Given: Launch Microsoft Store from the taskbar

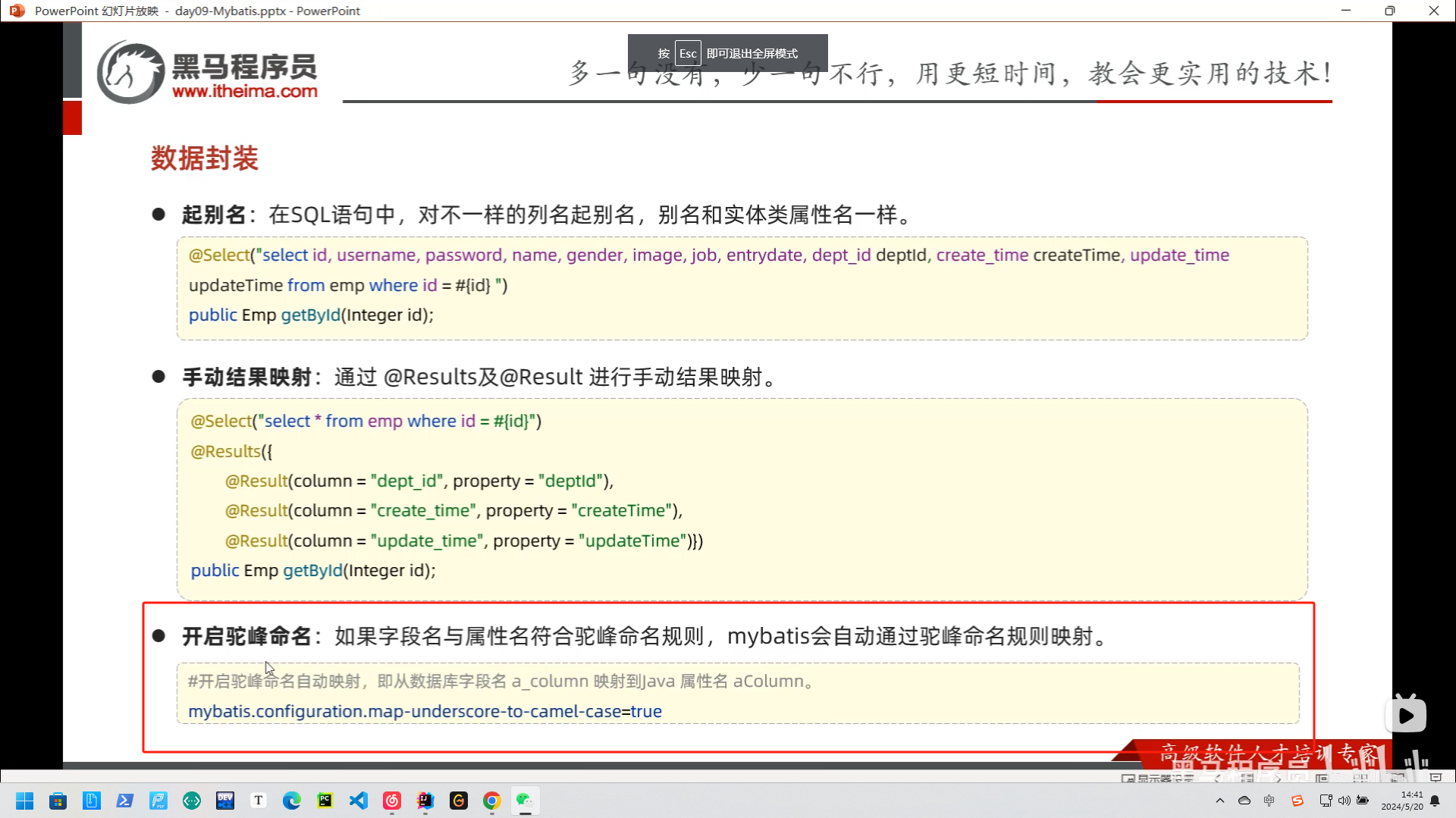Looking at the screenshot, I should (x=58, y=801).
